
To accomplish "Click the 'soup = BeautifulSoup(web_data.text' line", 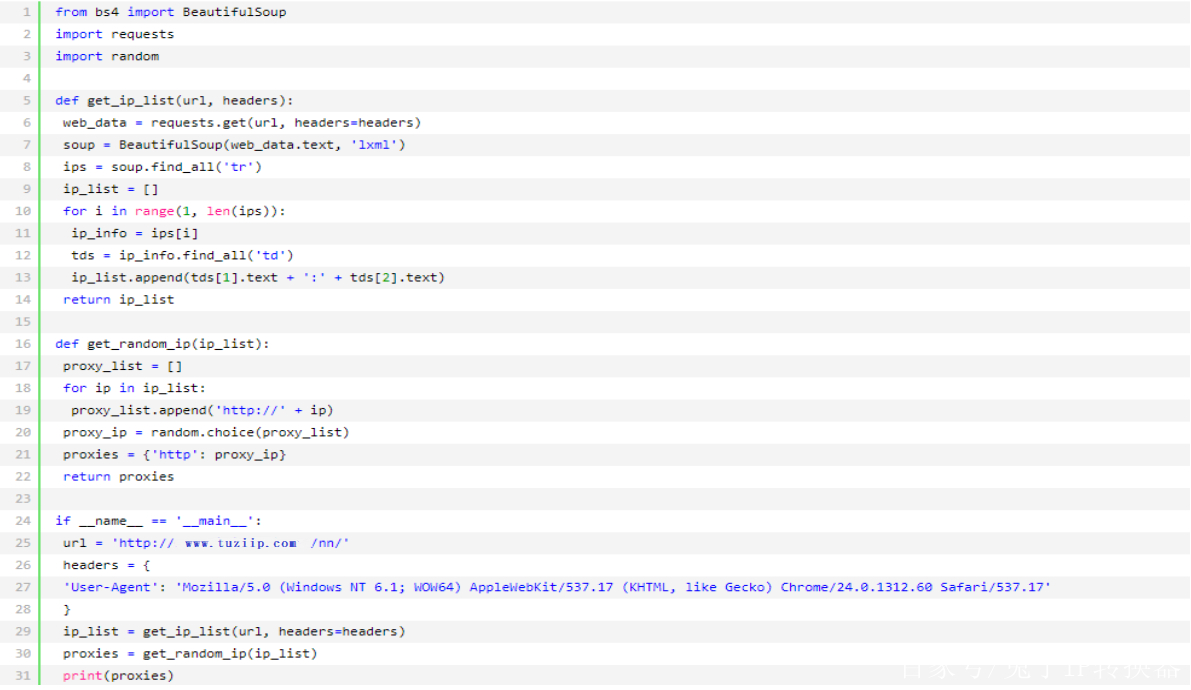I will pyautogui.click(x=234, y=144).
